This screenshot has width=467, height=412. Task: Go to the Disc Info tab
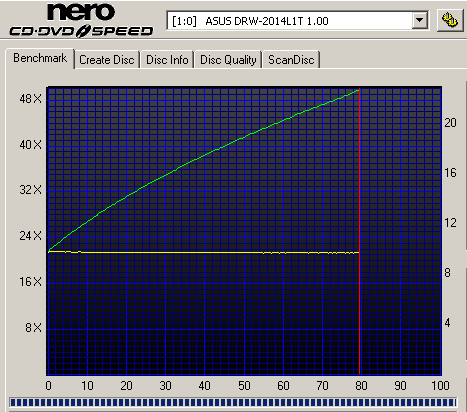[x=167, y=60]
